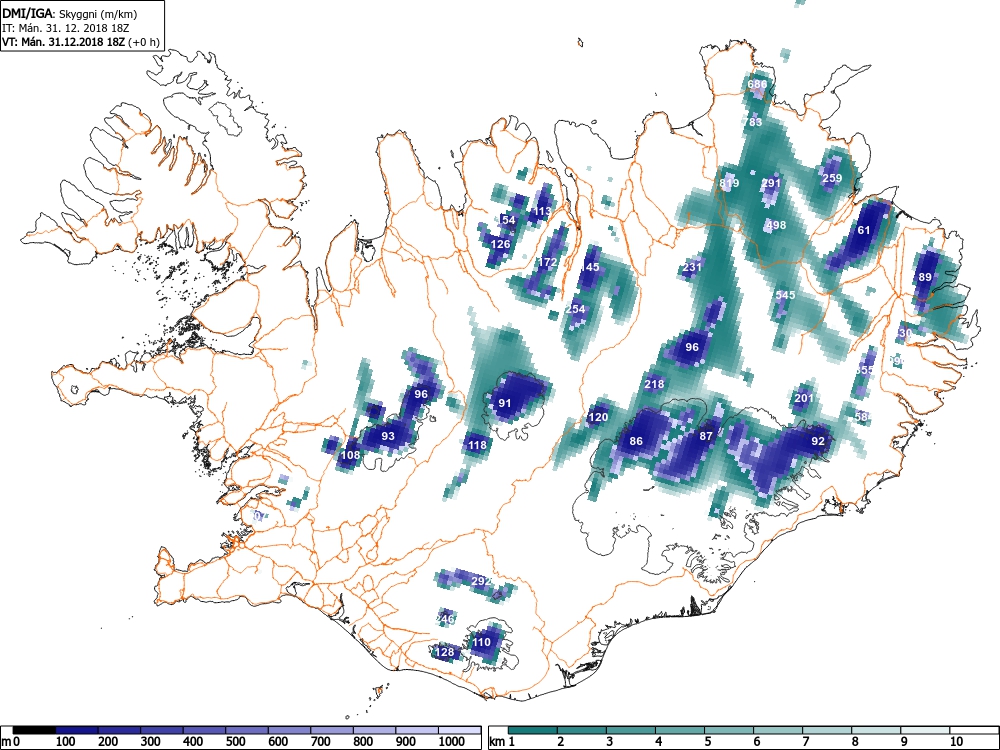
Task: Click the 113 value label
Action: 543,211
